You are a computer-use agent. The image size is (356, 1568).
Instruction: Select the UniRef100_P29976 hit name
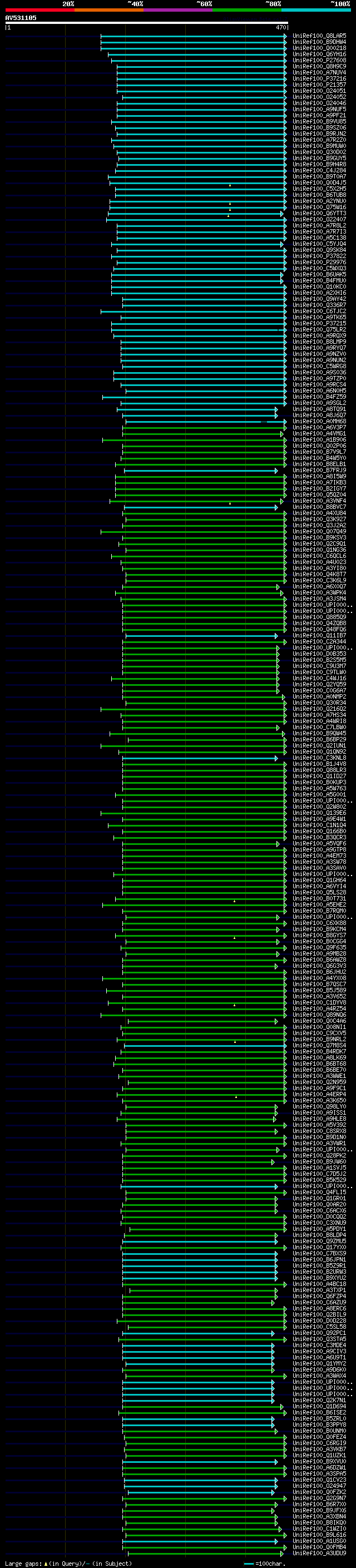(319, 263)
